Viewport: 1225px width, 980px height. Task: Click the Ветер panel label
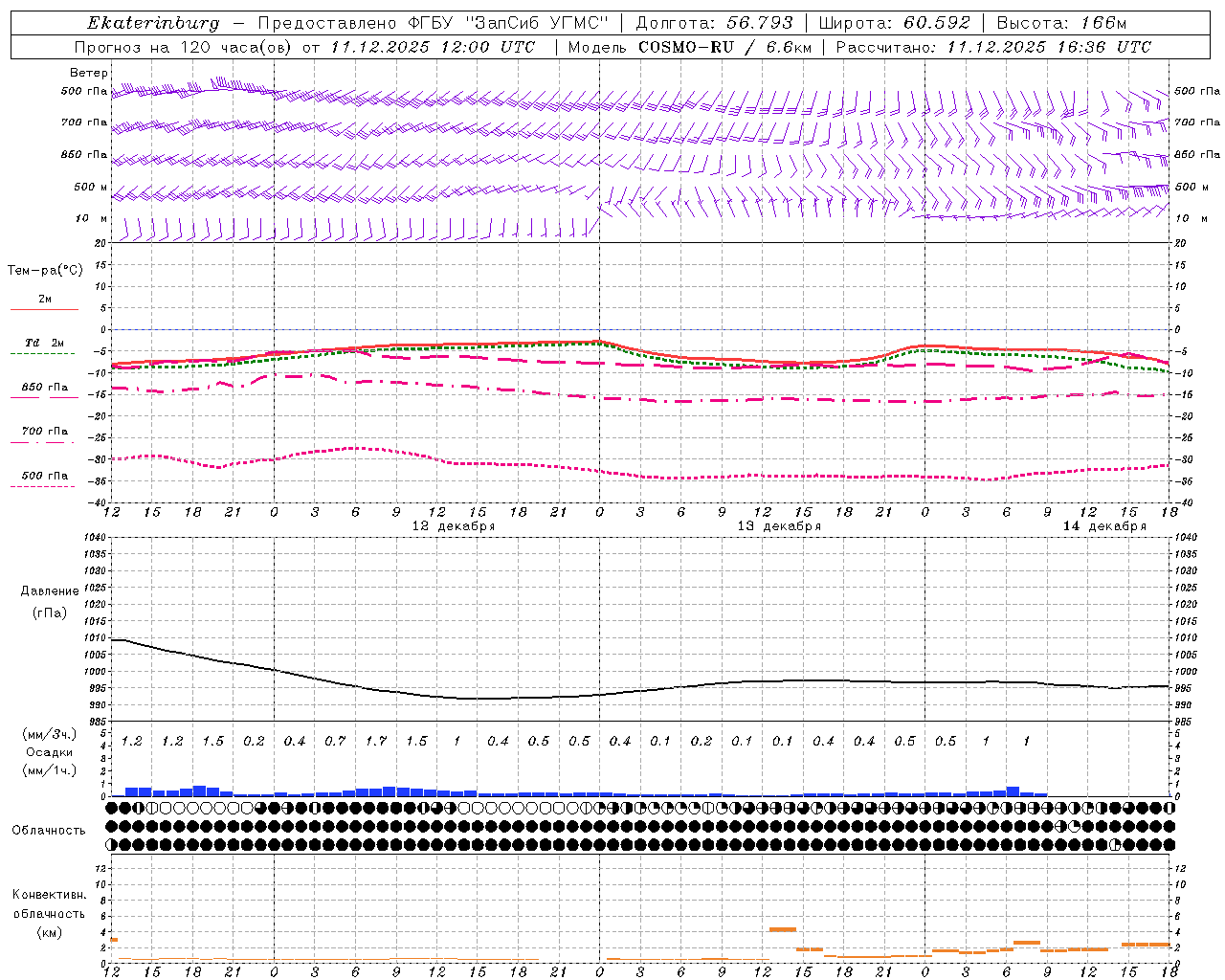(88, 73)
